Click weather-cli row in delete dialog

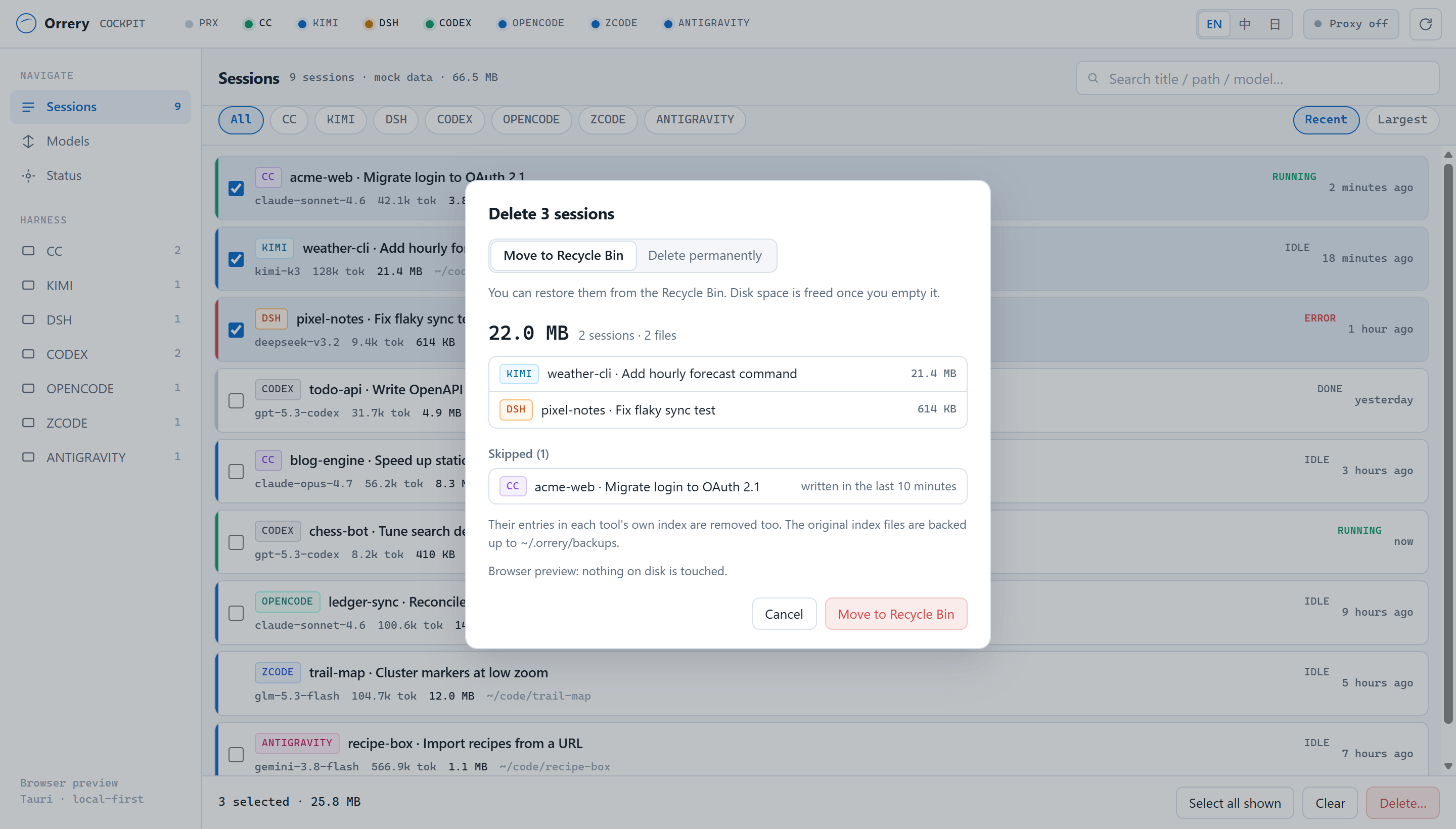(727, 374)
